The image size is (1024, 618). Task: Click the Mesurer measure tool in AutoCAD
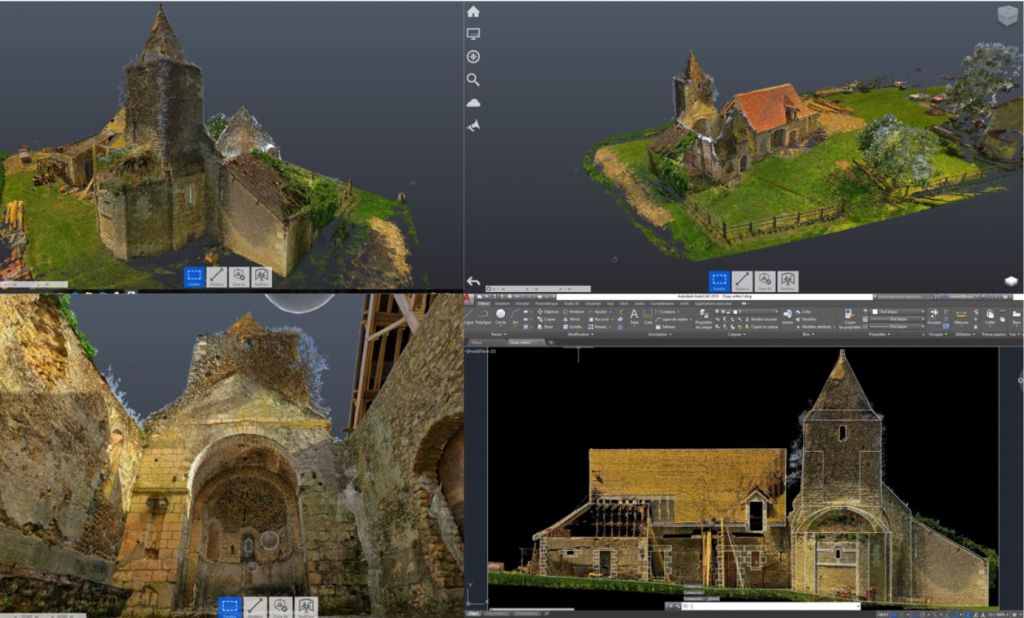click(961, 316)
